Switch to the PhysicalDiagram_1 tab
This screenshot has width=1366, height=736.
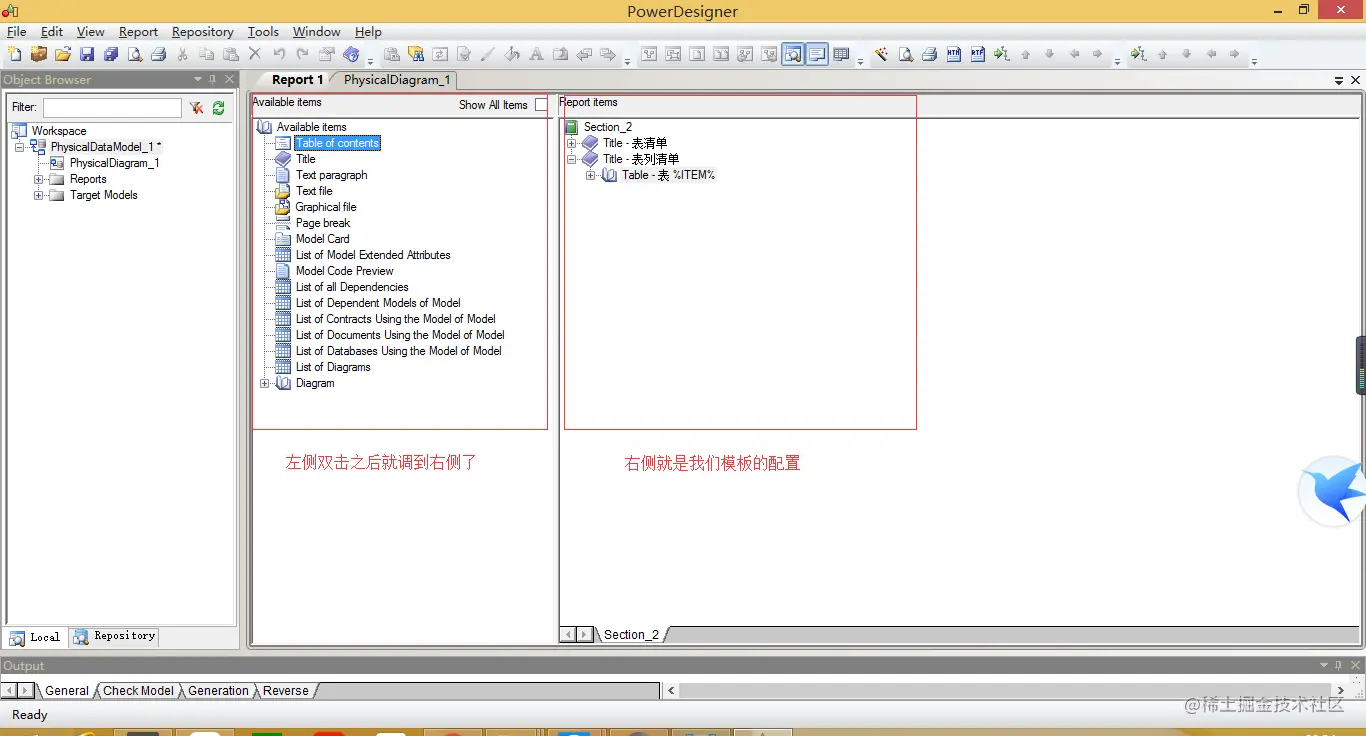coord(397,80)
